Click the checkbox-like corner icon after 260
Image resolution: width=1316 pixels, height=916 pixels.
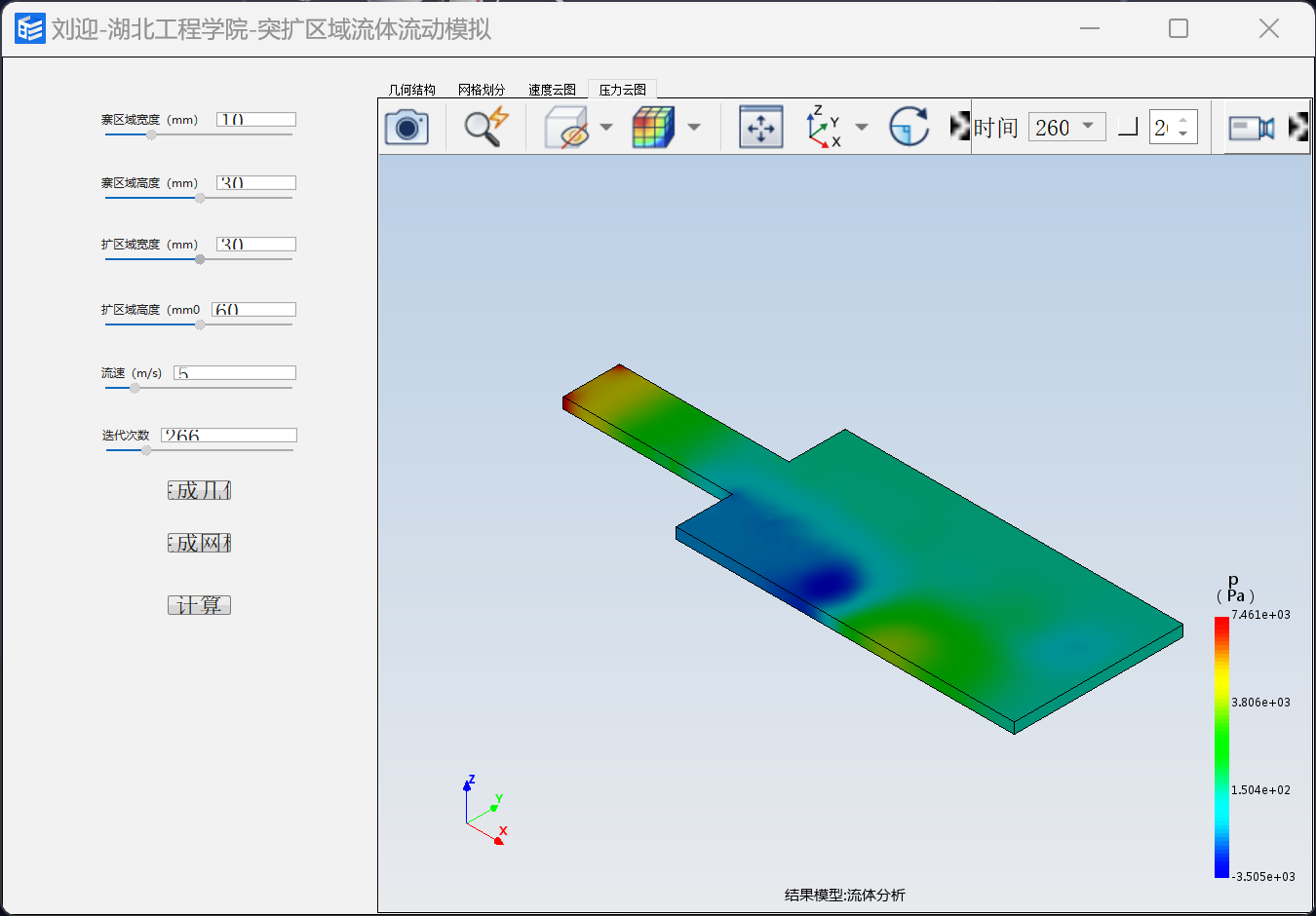pos(1128,127)
